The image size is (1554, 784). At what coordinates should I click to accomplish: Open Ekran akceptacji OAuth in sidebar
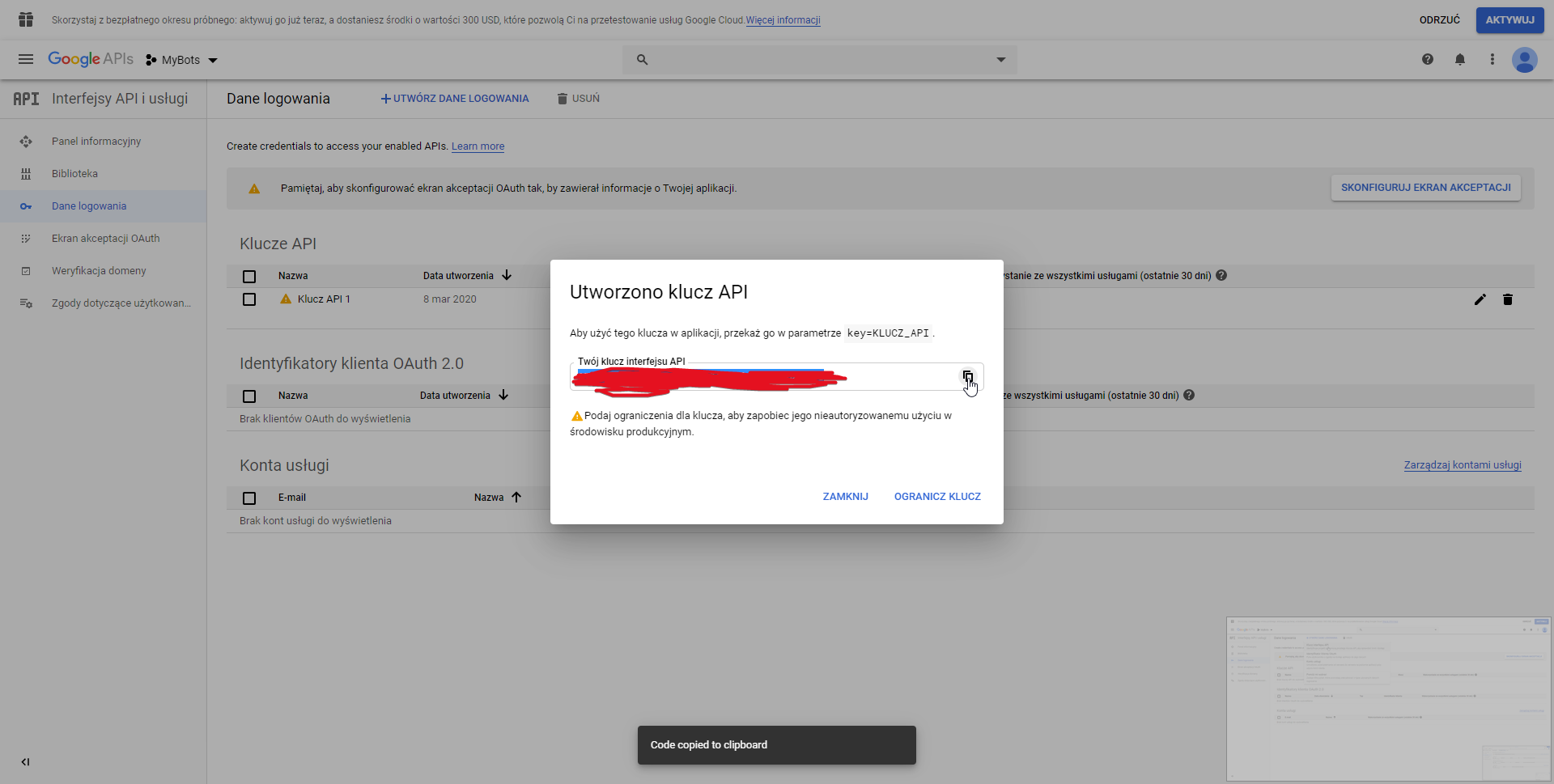(105, 239)
